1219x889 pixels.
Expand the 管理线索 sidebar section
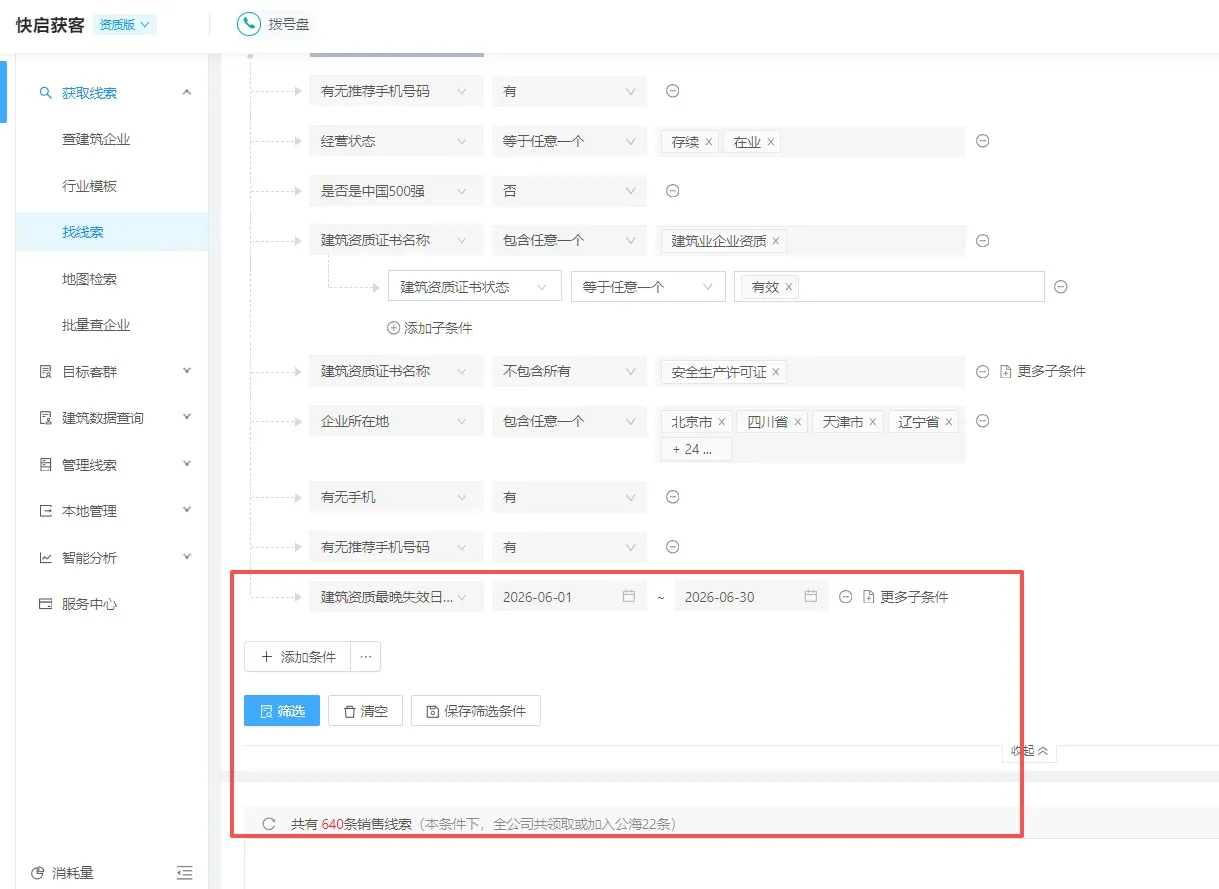click(x=187, y=465)
